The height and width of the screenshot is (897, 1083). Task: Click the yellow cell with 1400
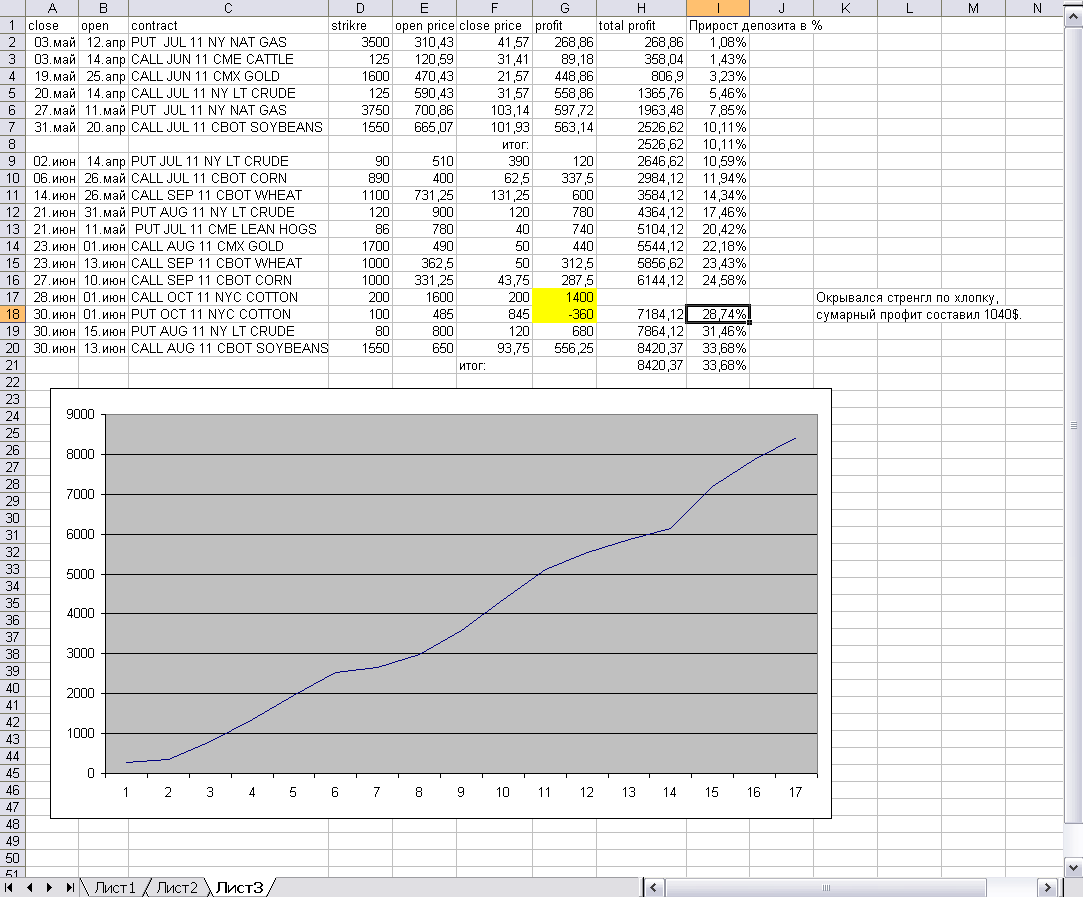coord(564,298)
